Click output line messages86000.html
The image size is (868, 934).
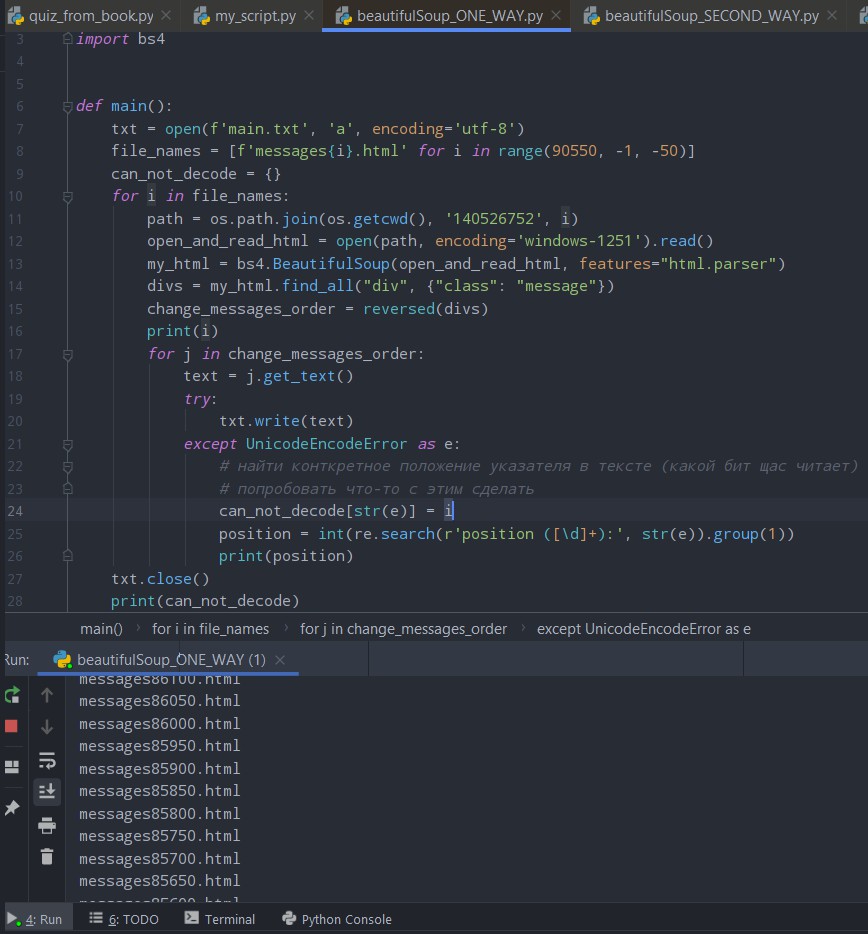159,723
